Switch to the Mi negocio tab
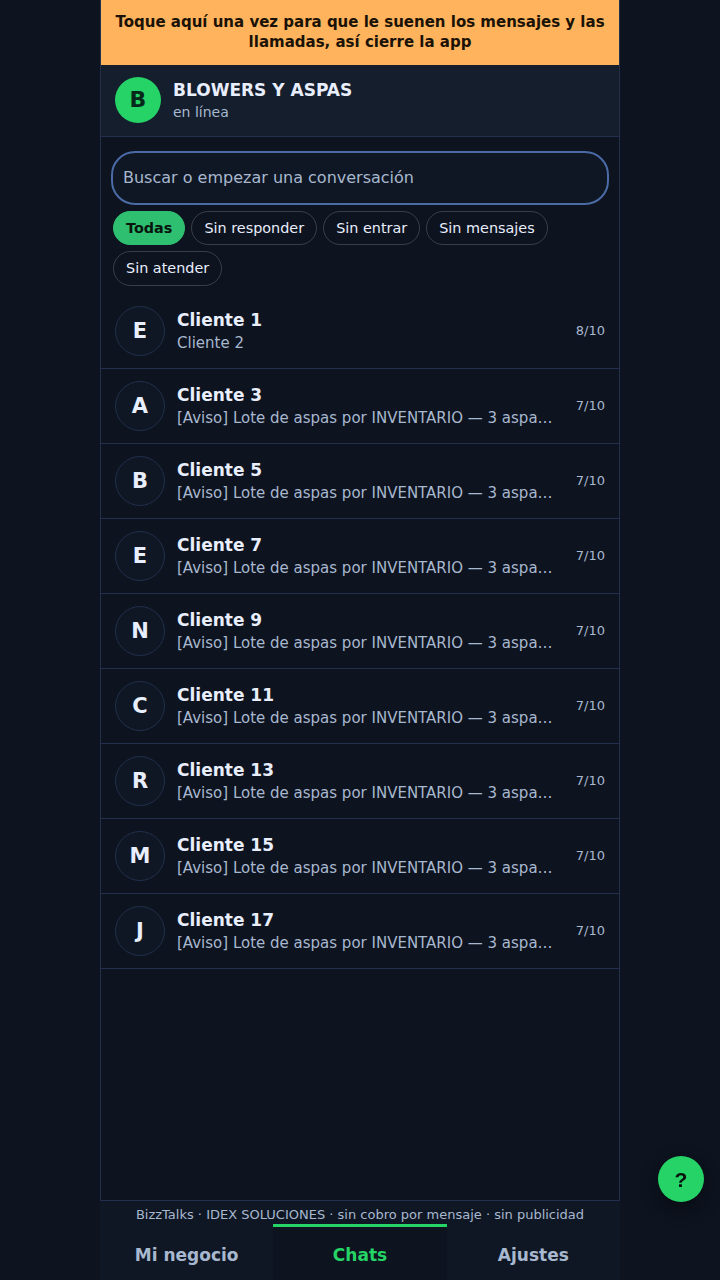The height and width of the screenshot is (1280, 720). click(187, 1254)
